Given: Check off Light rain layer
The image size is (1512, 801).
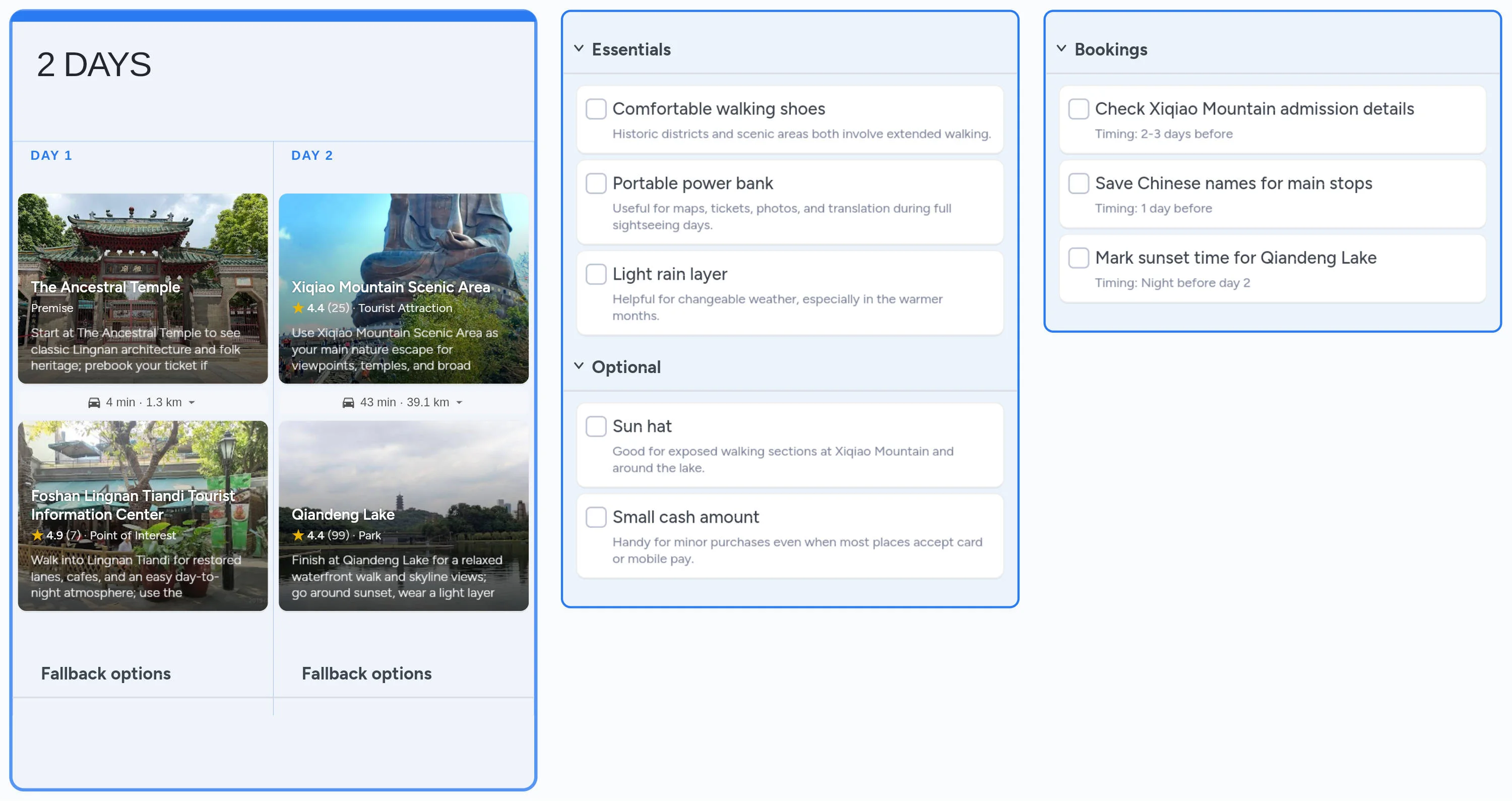Looking at the screenshot, I should click(x=596, y=274).
